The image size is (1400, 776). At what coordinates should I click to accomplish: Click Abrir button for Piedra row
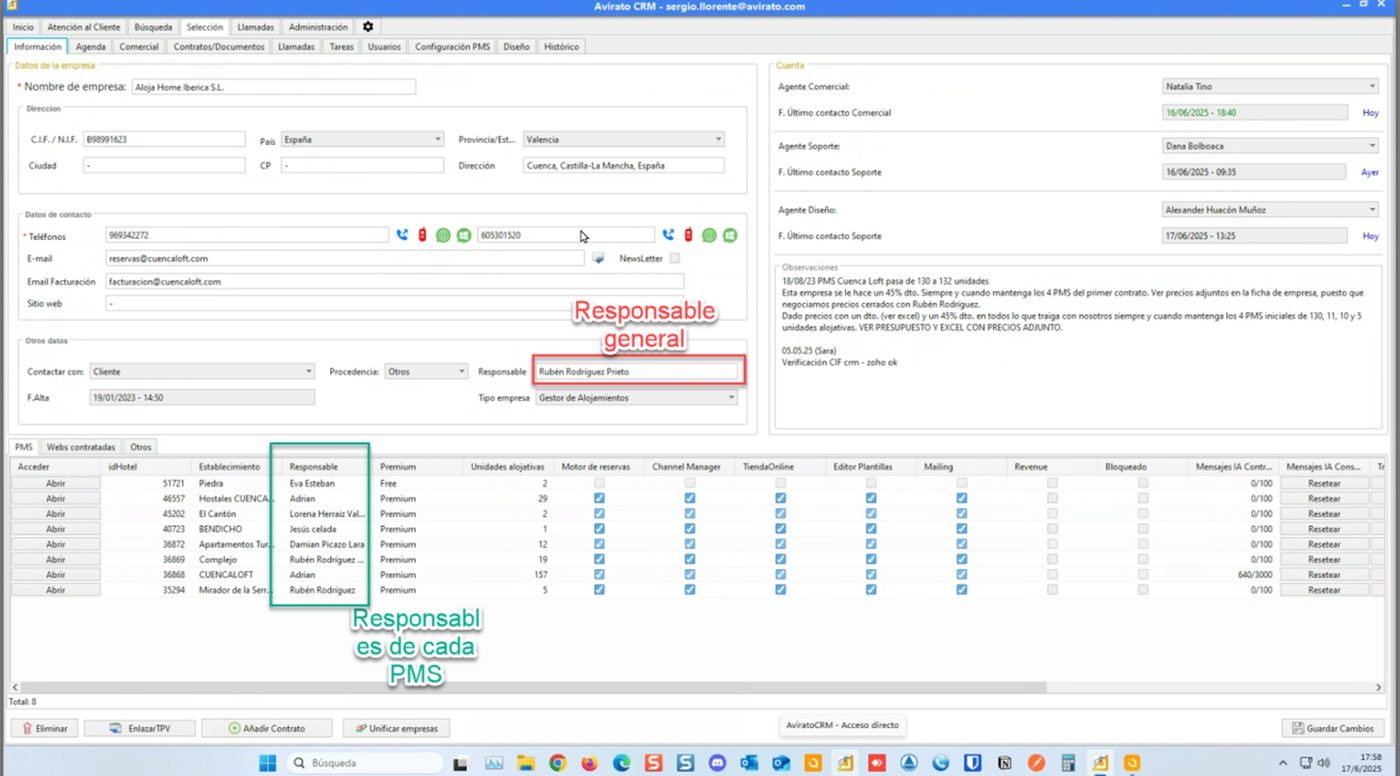(x=56, y=483)
